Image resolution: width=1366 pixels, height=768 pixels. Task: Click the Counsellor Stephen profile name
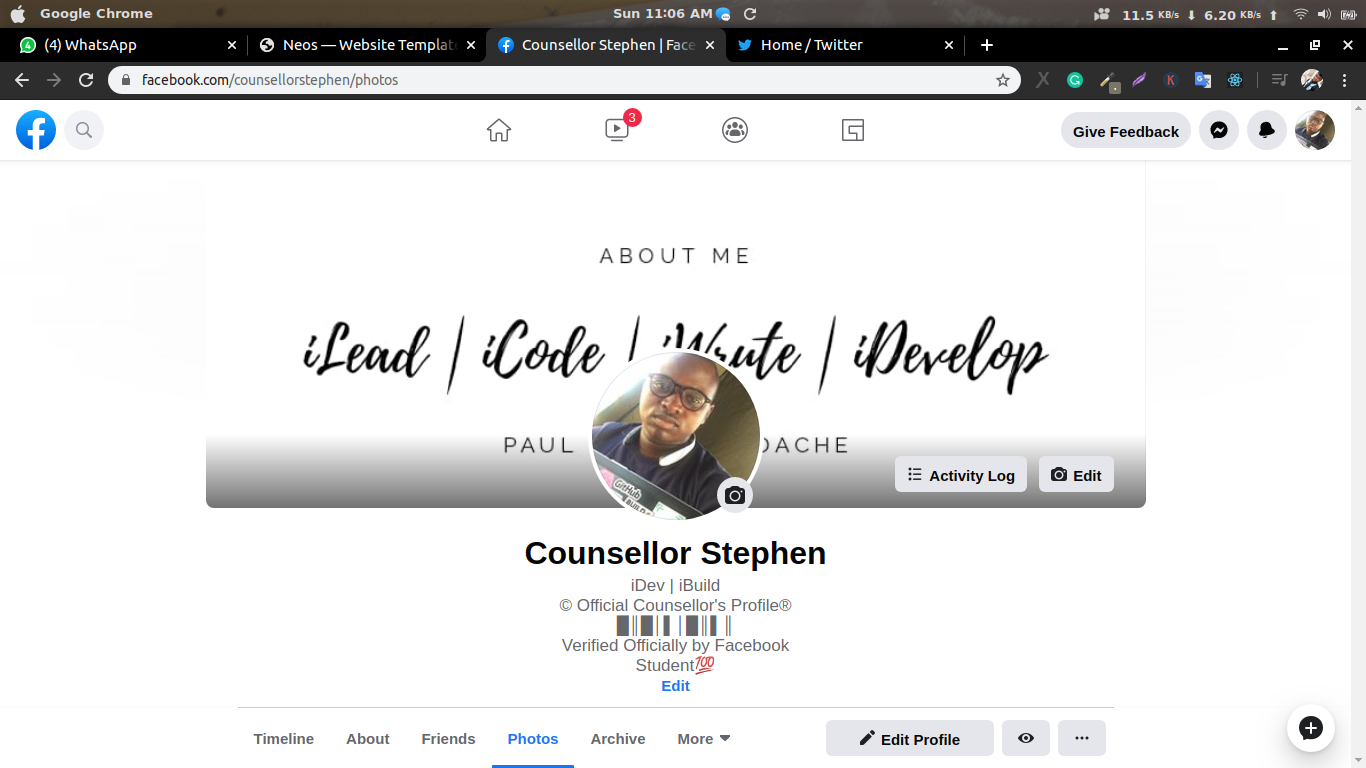pyautogui.click(x=675, y=553)
